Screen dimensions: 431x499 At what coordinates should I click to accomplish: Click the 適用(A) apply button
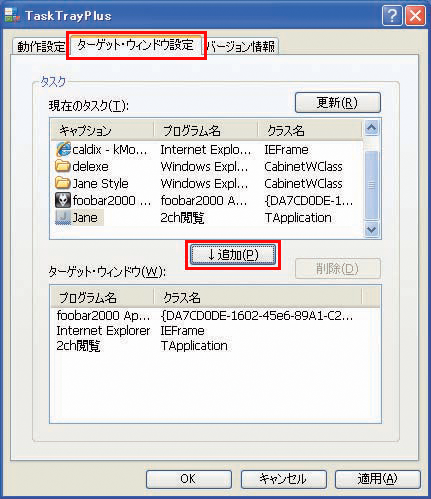tap(377, 479)
